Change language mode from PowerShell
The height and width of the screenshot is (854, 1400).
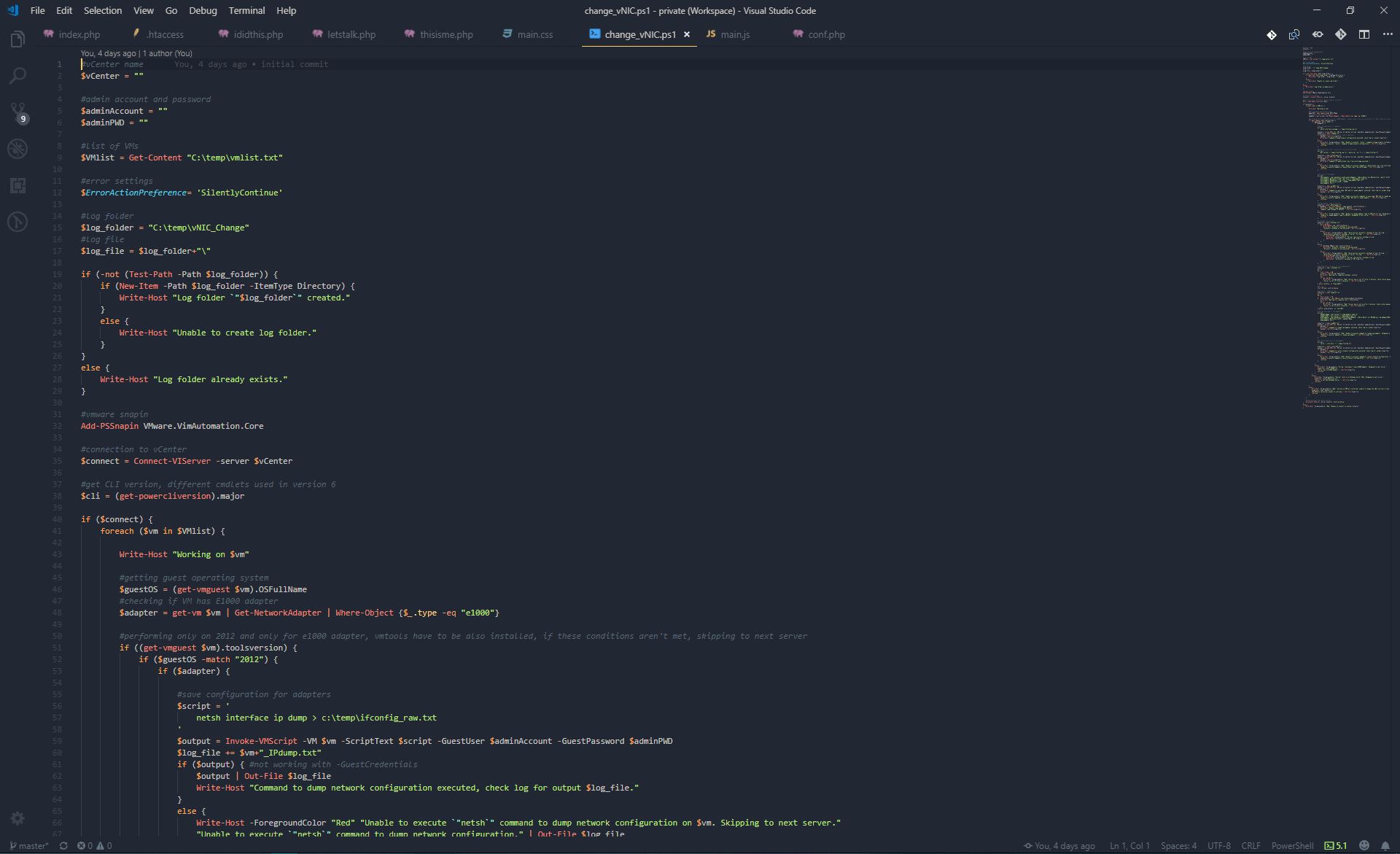tap(1292, 846)
